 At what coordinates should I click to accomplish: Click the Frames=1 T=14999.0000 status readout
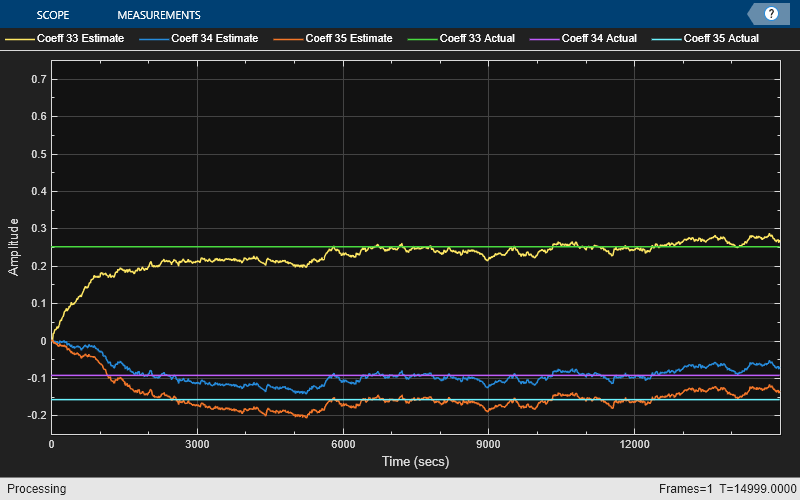[x=726, y=489]
